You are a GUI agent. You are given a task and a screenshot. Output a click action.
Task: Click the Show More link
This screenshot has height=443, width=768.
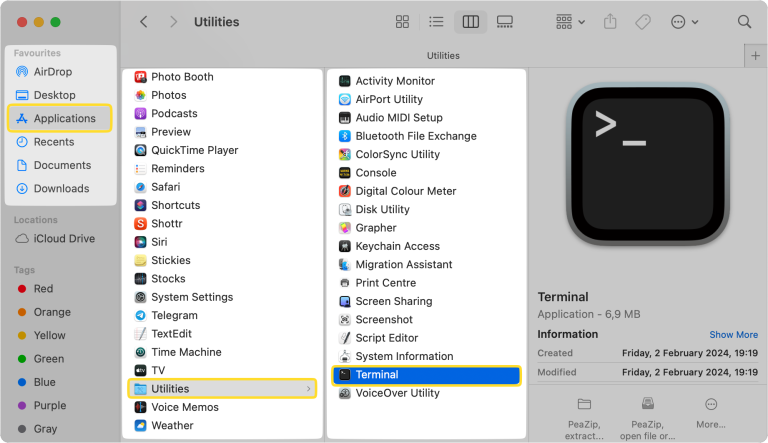click(733, 334)
